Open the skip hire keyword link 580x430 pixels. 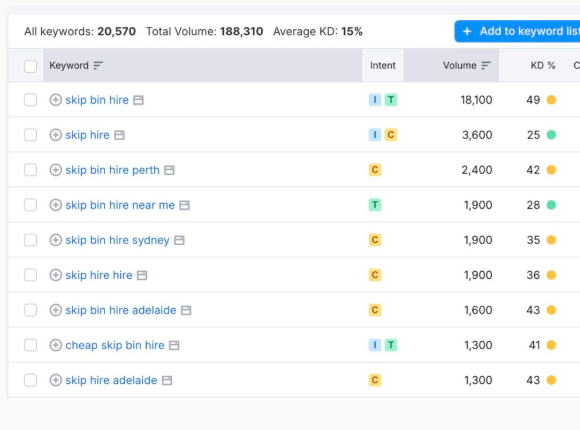pyautogui.click(x=87, y=135)
